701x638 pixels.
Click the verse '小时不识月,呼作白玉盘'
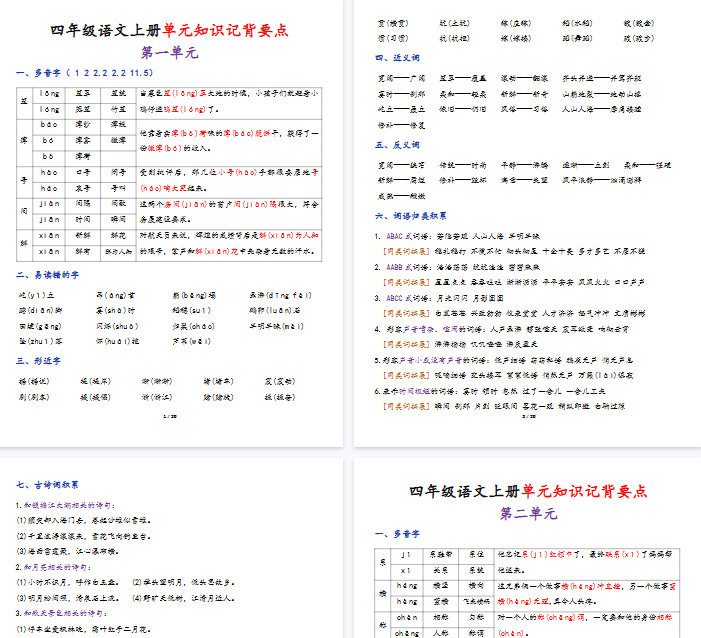68,582
